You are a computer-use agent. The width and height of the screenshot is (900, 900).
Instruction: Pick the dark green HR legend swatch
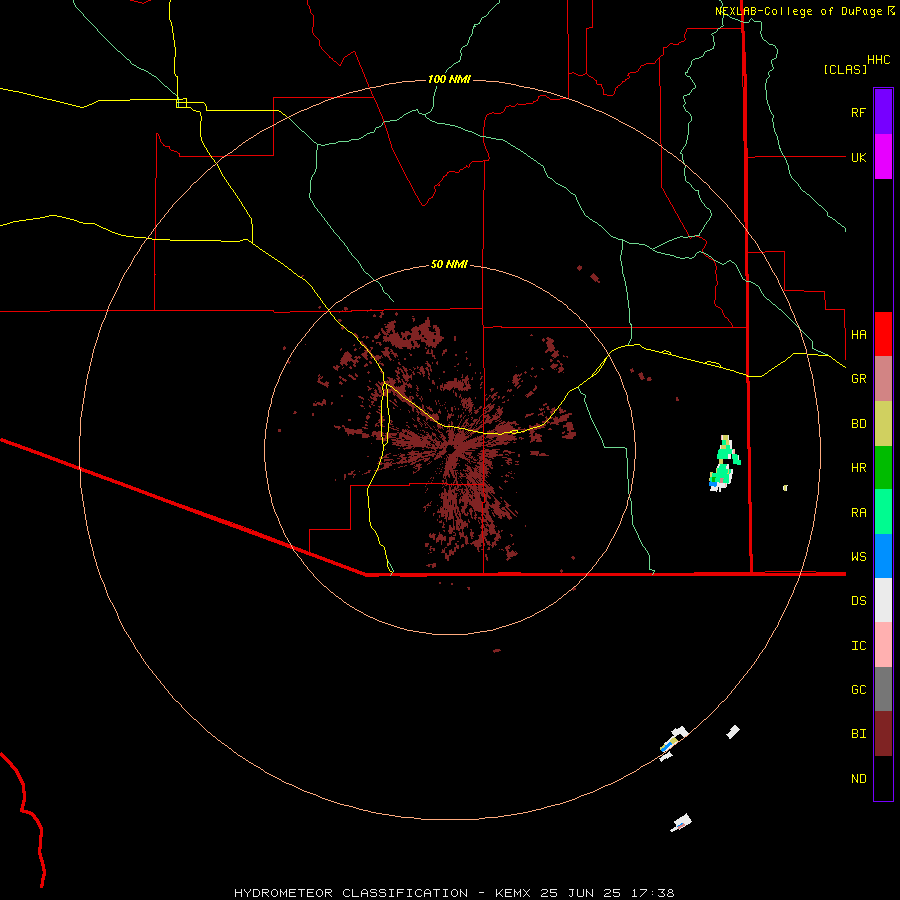pos(883,468)
